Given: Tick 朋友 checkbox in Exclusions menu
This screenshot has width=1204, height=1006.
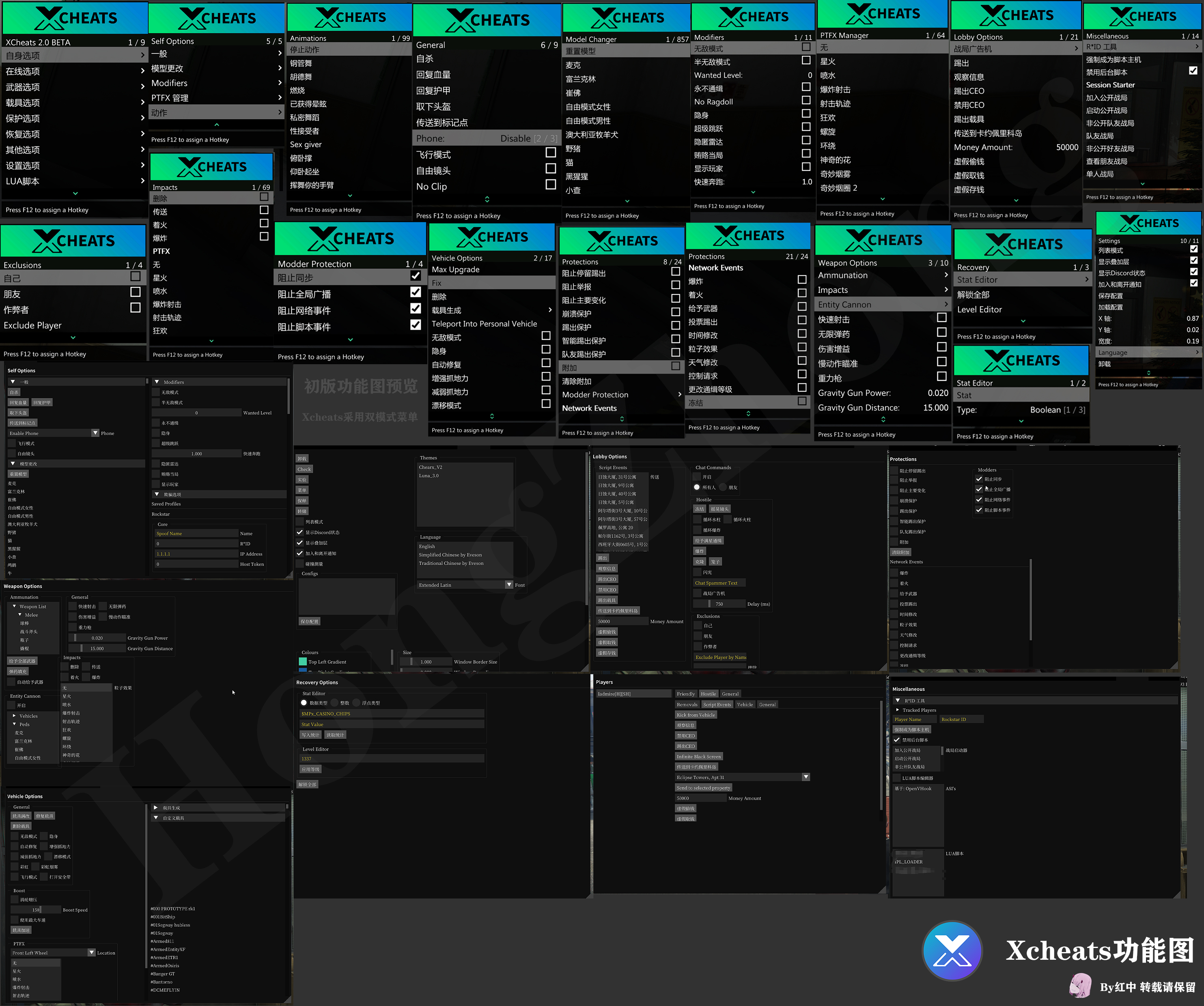Looking at the screenshot, I should coord(135,292).
